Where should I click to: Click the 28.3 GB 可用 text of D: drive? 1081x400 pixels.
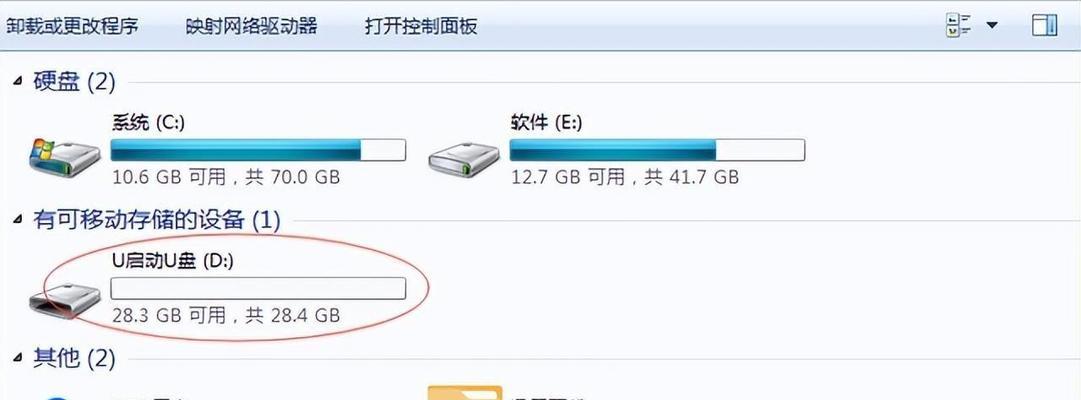coord(169,315)
